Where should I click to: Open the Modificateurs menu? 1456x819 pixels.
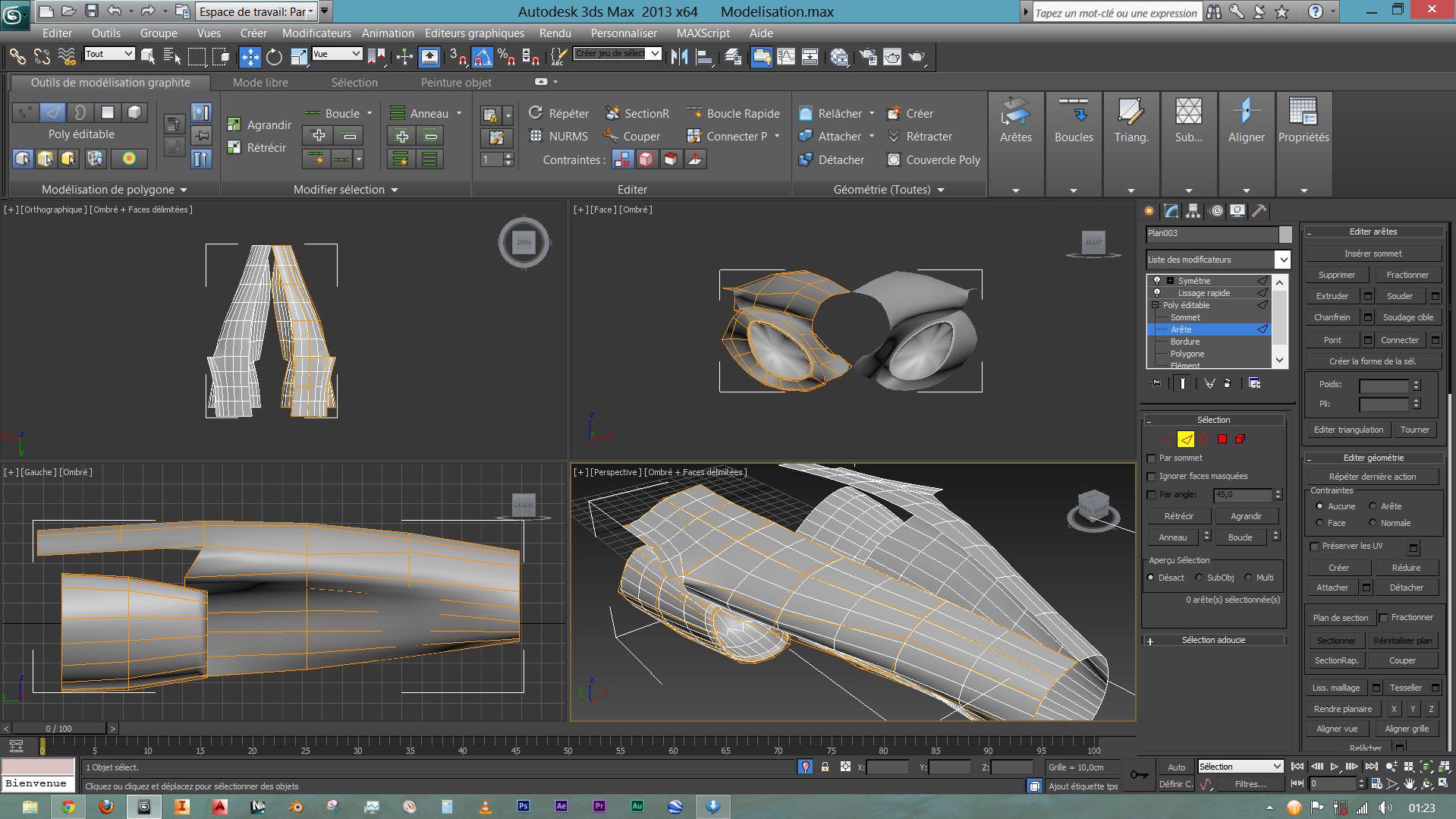316,33
